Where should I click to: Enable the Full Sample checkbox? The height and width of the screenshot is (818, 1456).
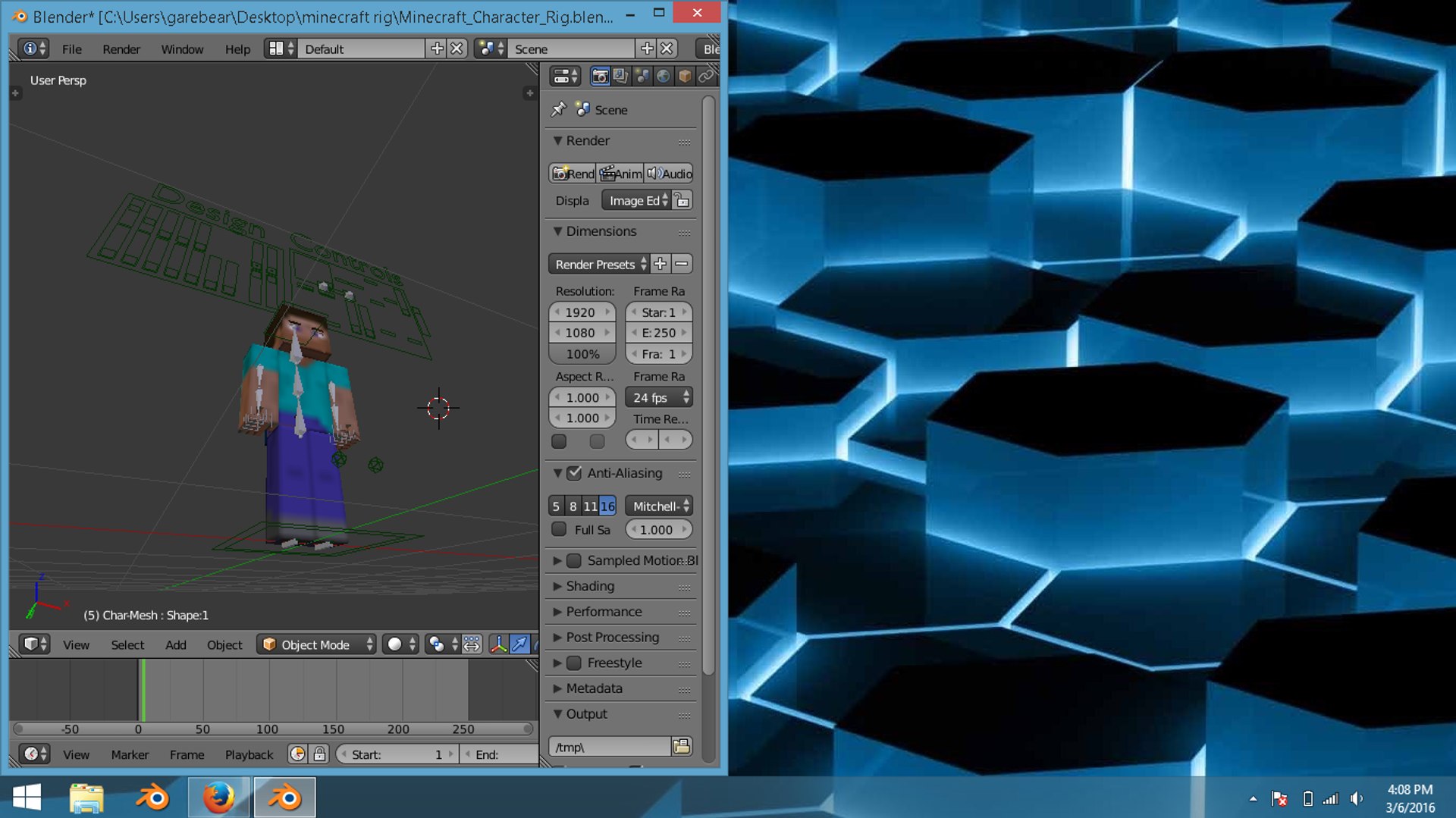click(x=559, y=529)
